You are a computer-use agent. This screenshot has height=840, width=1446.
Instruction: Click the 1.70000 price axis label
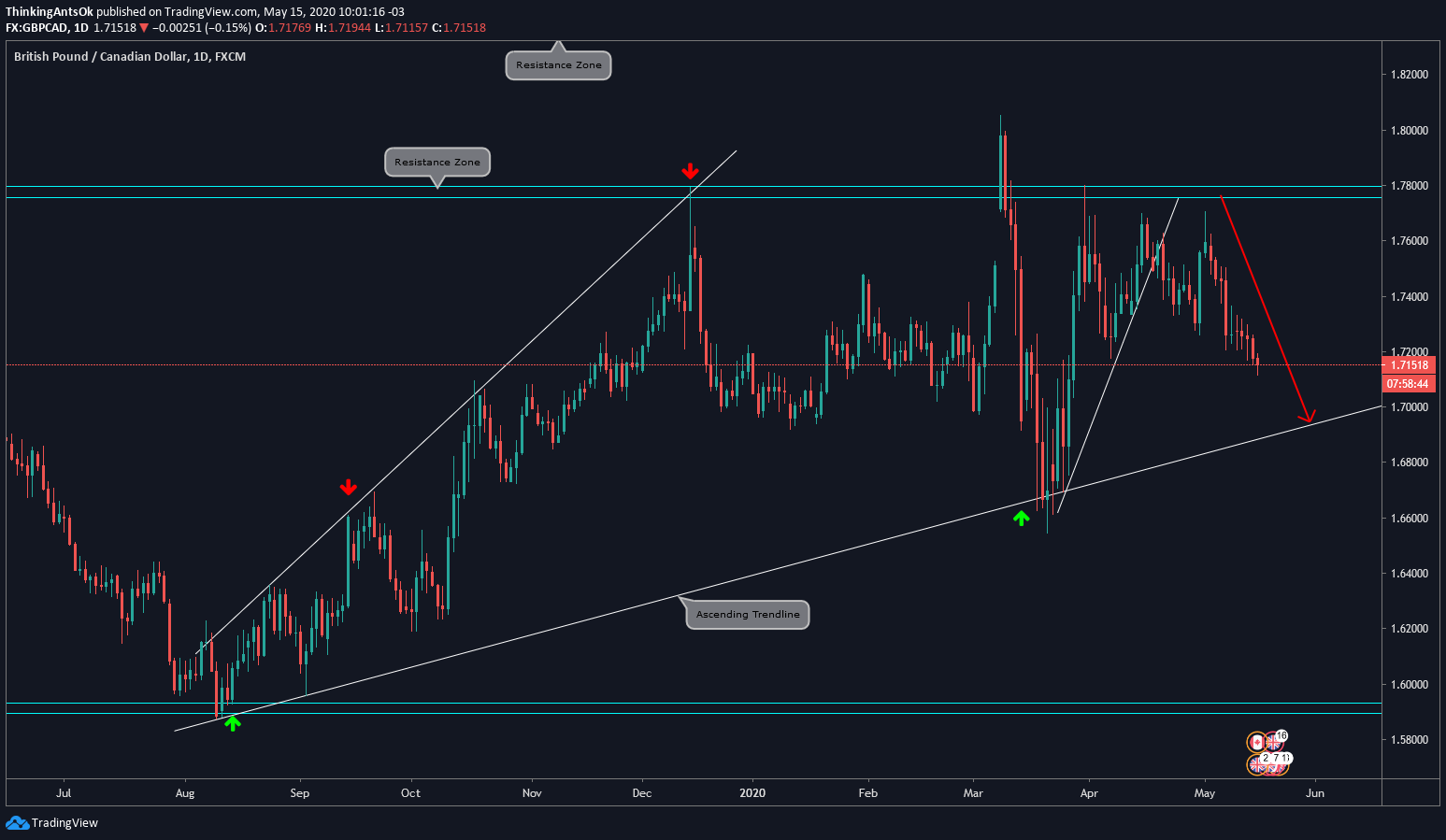pyautogui.click(x=1409, y=407)
